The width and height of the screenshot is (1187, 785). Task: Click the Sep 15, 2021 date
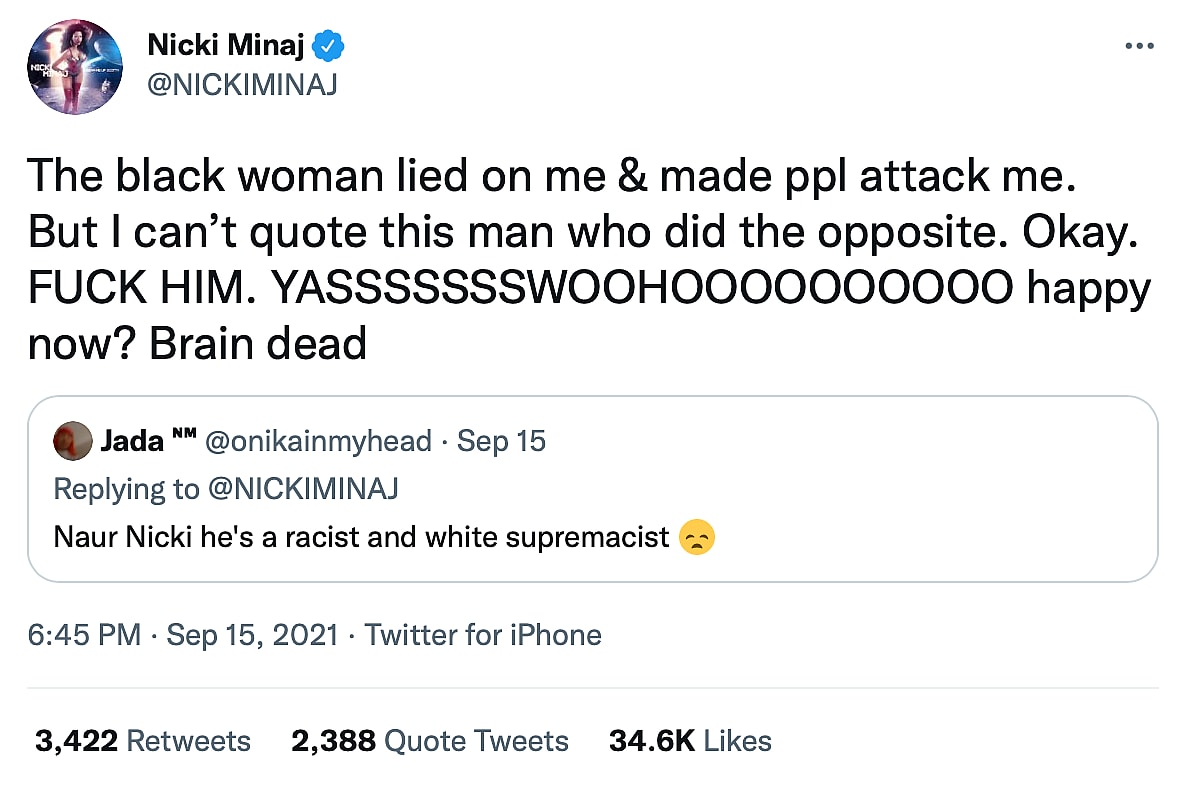point(252,635)
